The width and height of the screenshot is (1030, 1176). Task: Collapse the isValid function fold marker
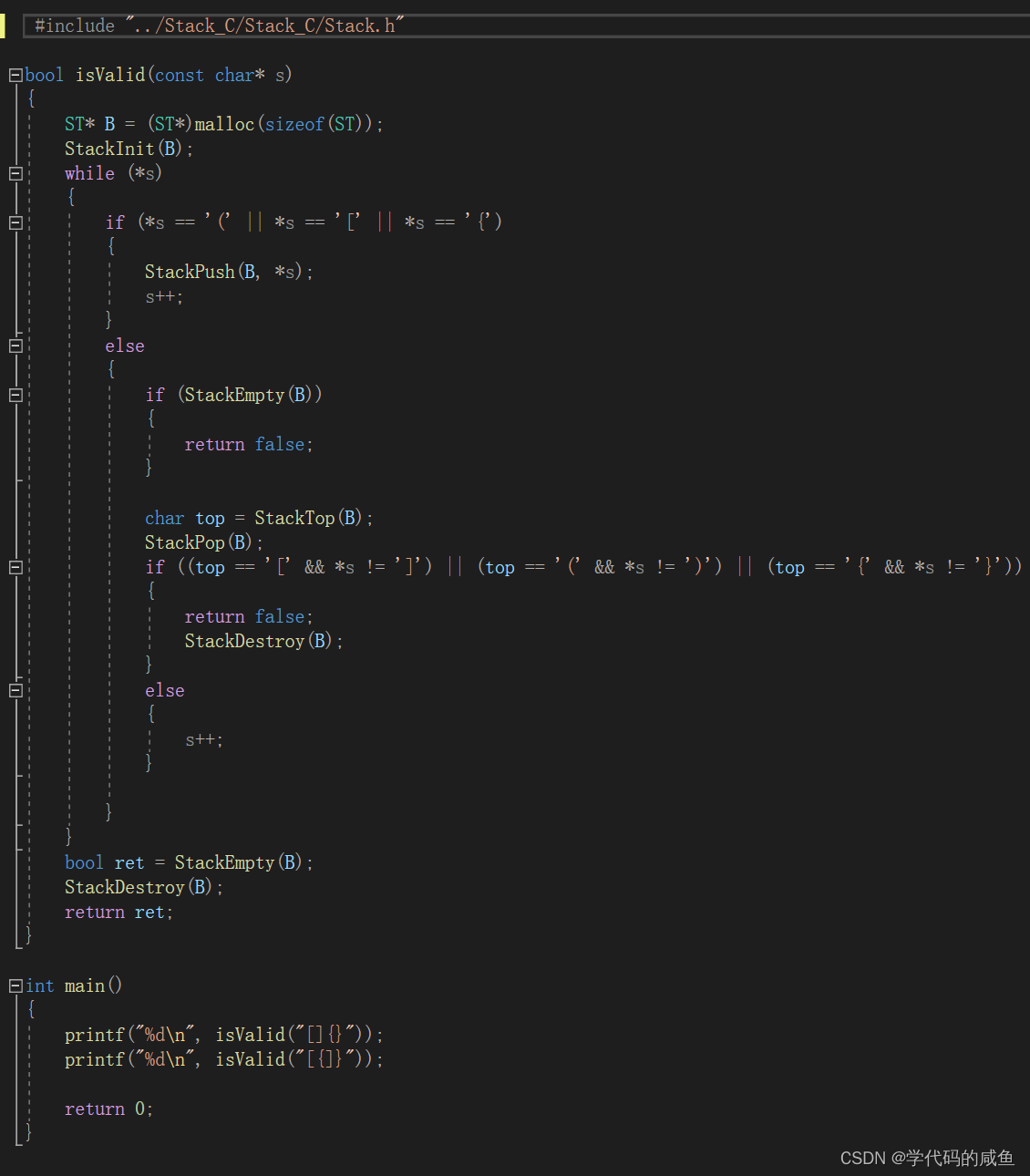click(x=15, y=75)
